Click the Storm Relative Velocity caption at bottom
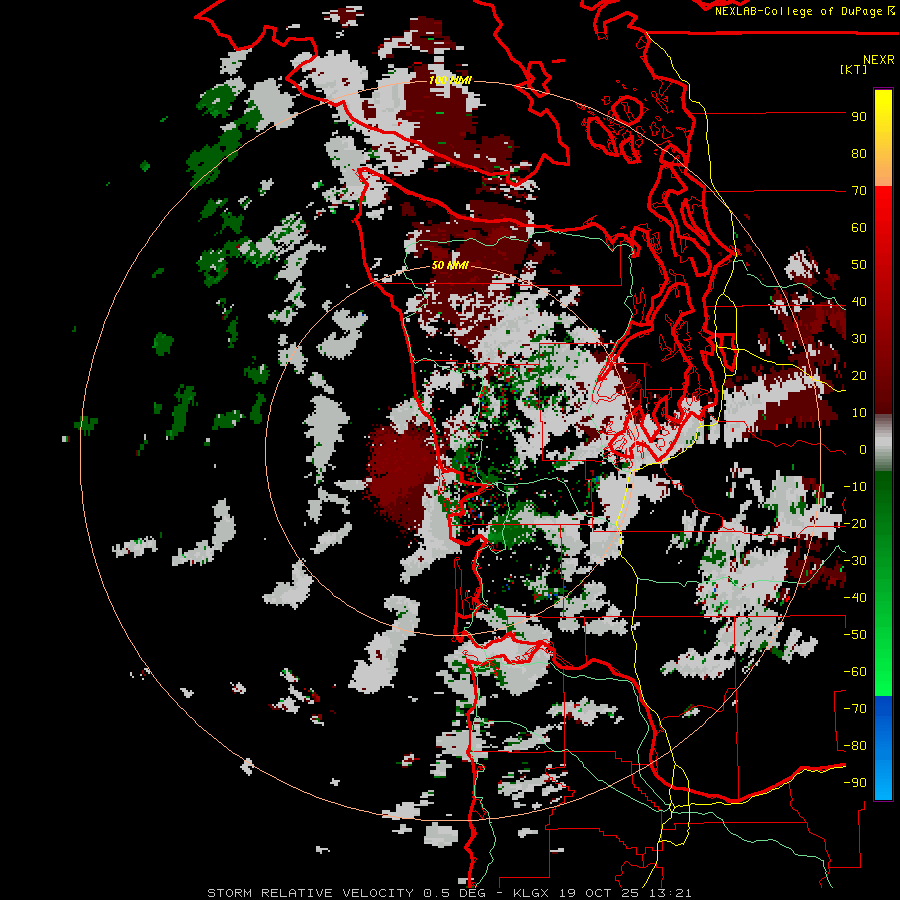 449,893
